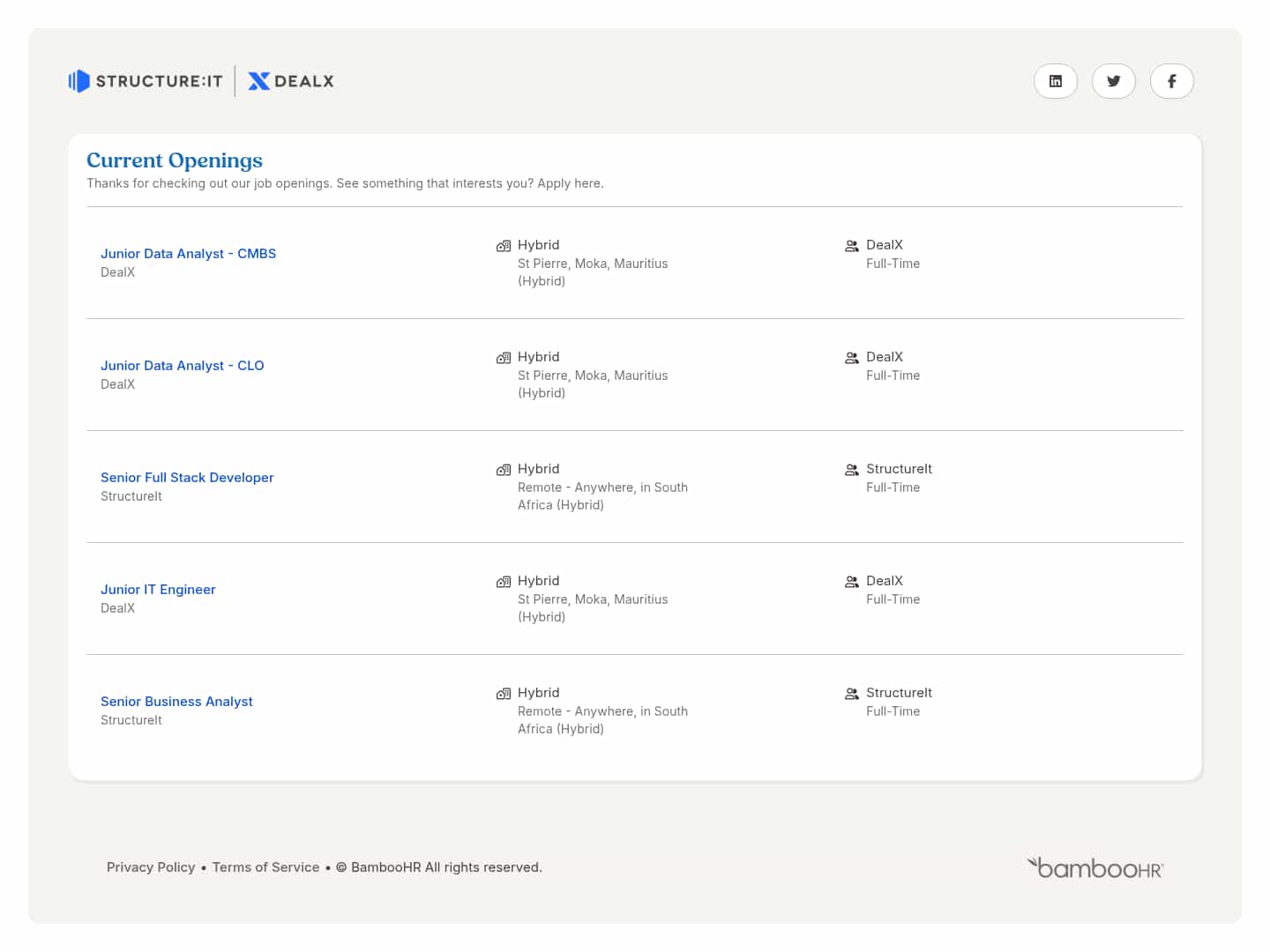Click location icon for Senior Full Stack Developer
The height and width of the screenshot is (952, 1270).
pyautogui.click(x=504, y=470)
